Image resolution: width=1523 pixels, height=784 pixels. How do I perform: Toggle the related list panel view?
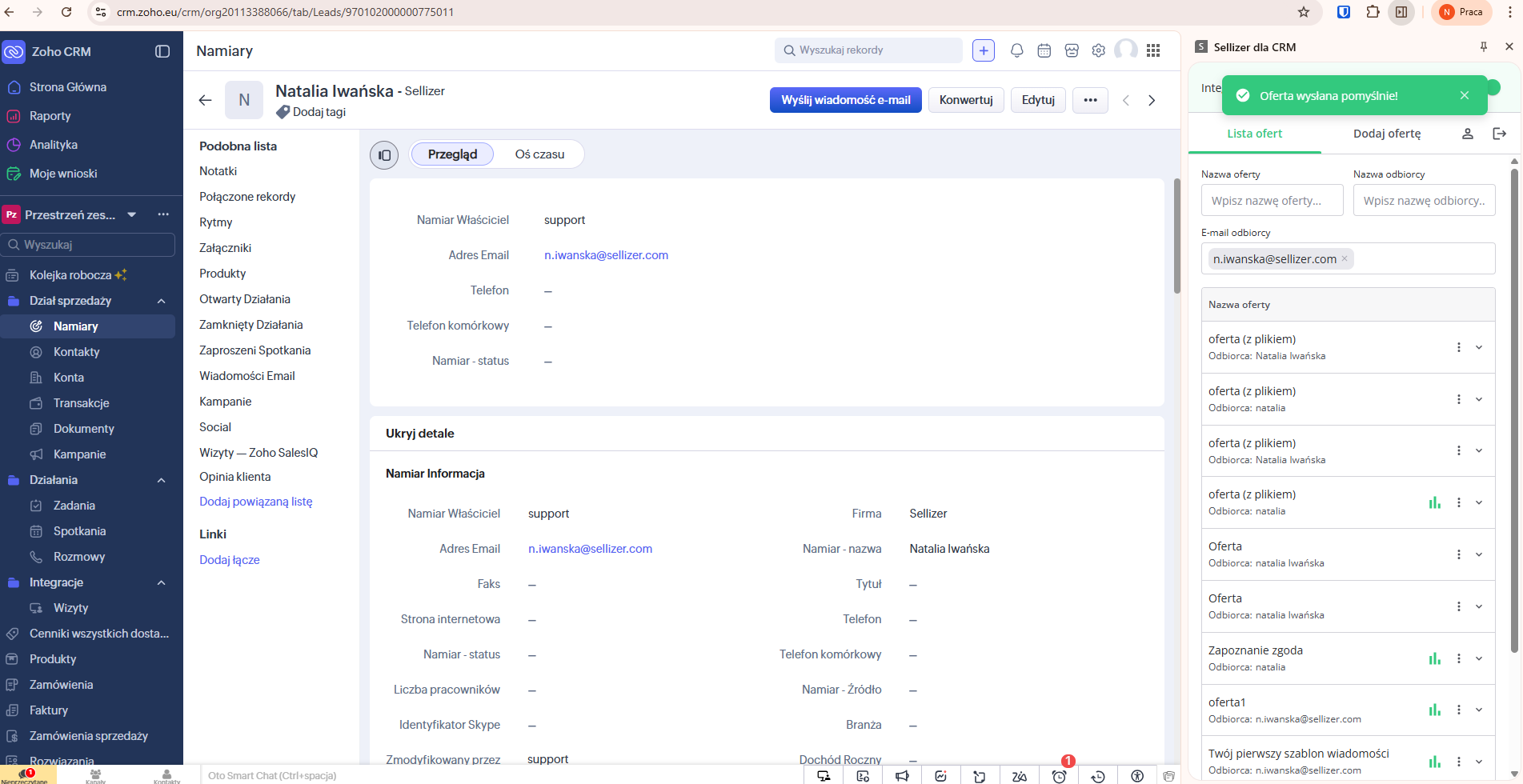coord(384,154)
